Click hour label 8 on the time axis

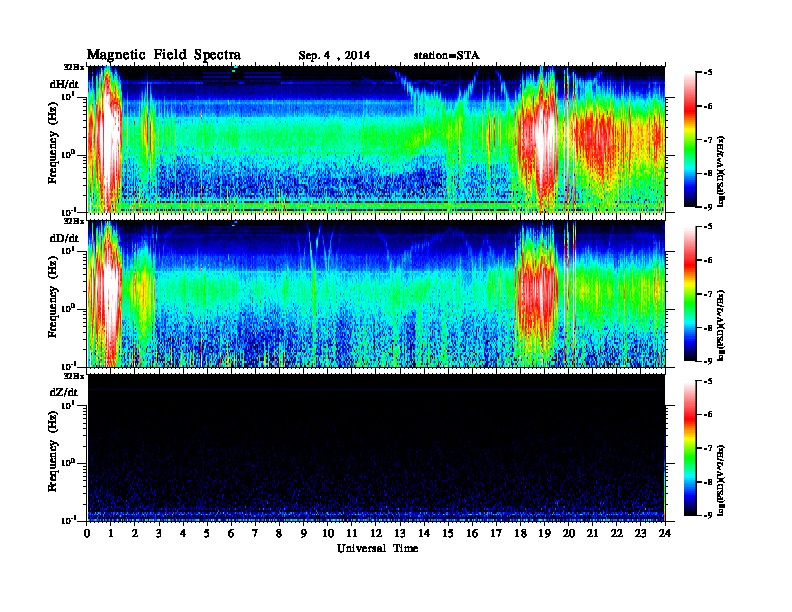pos(279,533)
